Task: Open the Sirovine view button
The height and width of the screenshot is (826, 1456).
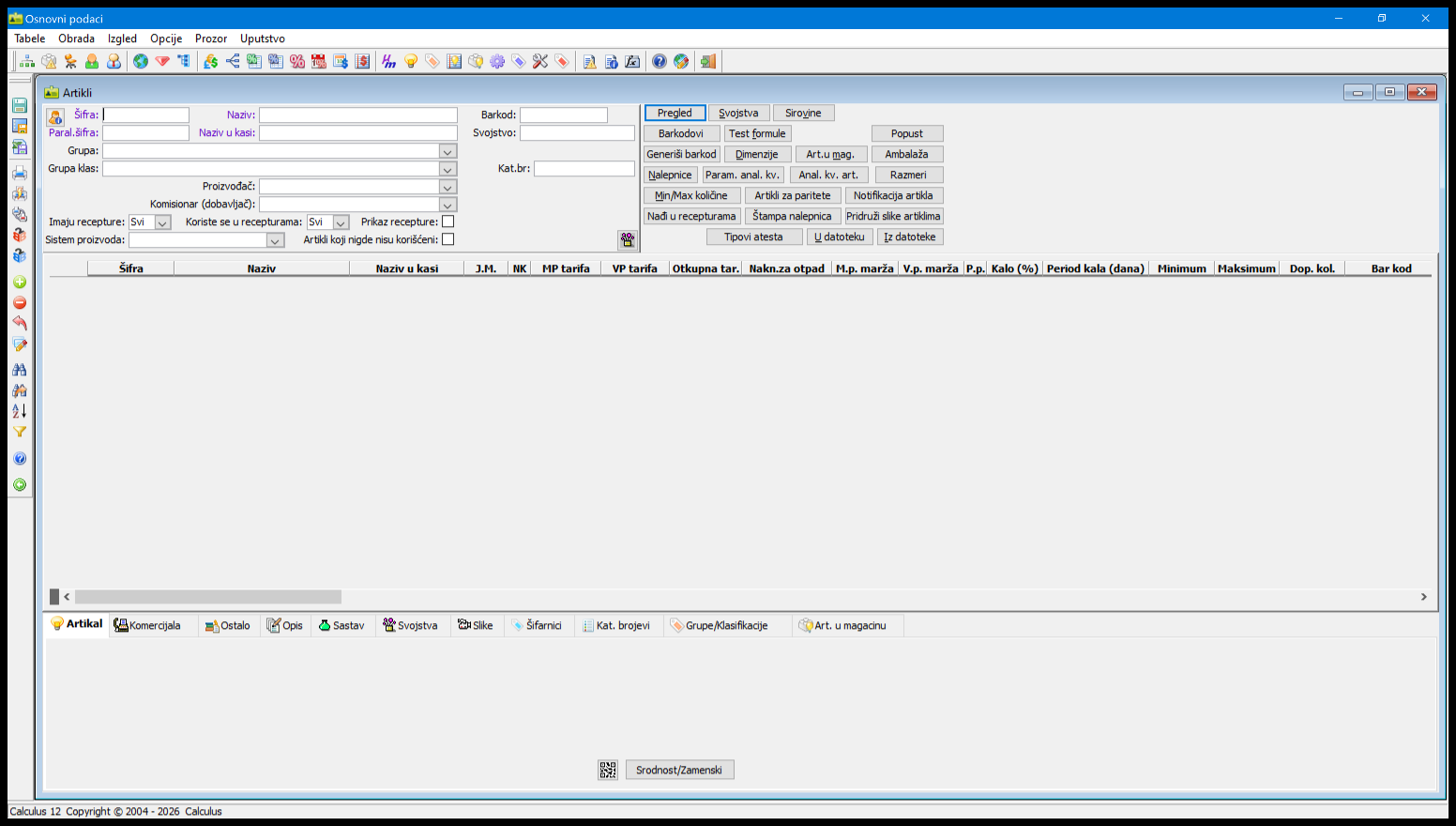Action: pyautogui.click(x=803, y=113)
